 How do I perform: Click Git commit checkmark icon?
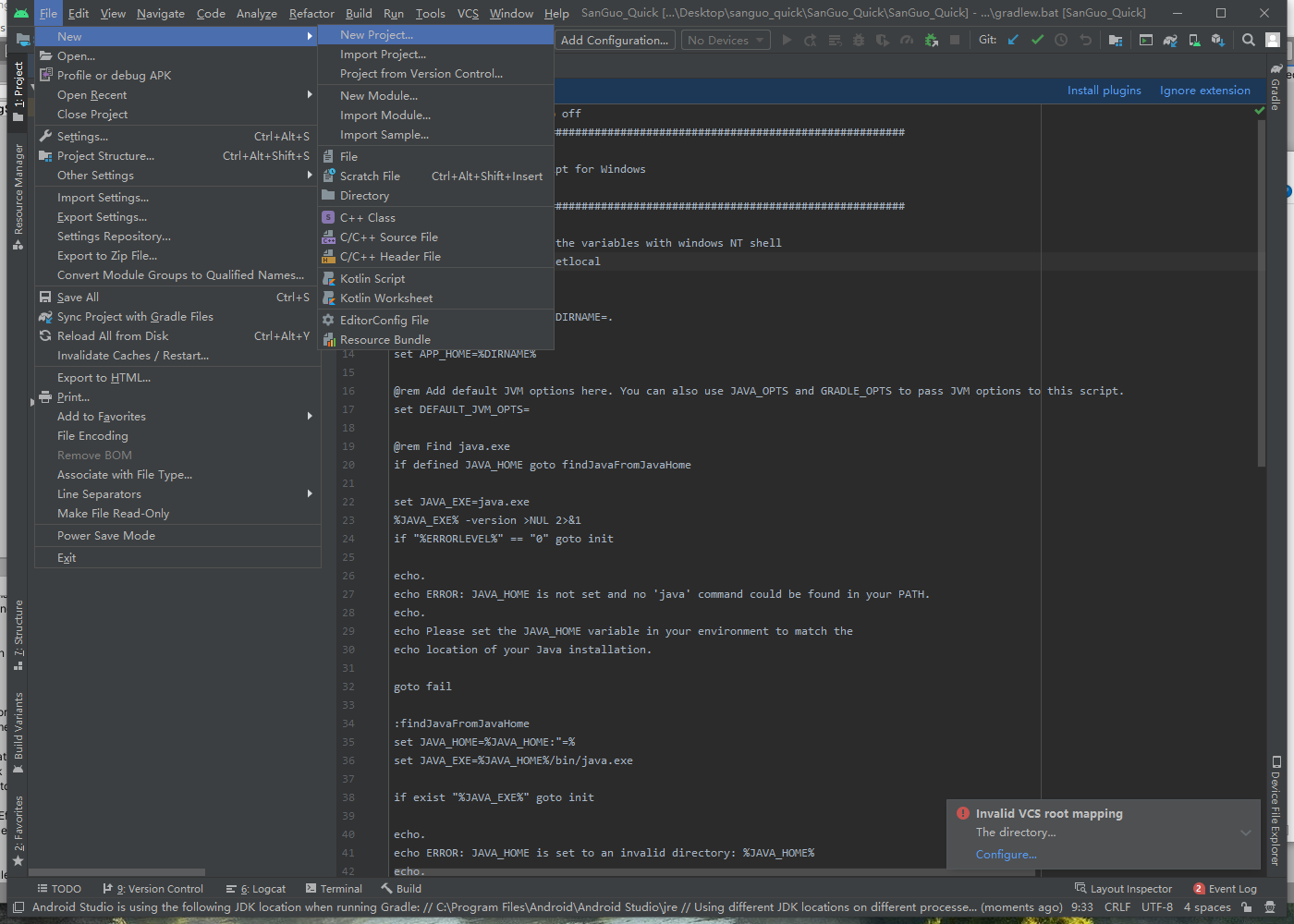click(x=1037, y=40)
